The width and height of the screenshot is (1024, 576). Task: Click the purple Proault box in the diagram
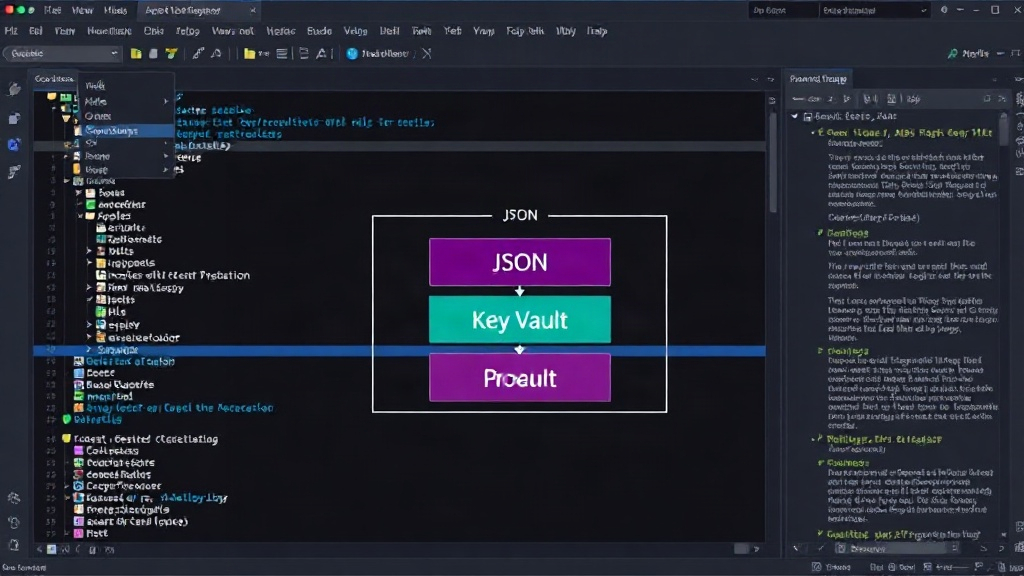[520, 377]
